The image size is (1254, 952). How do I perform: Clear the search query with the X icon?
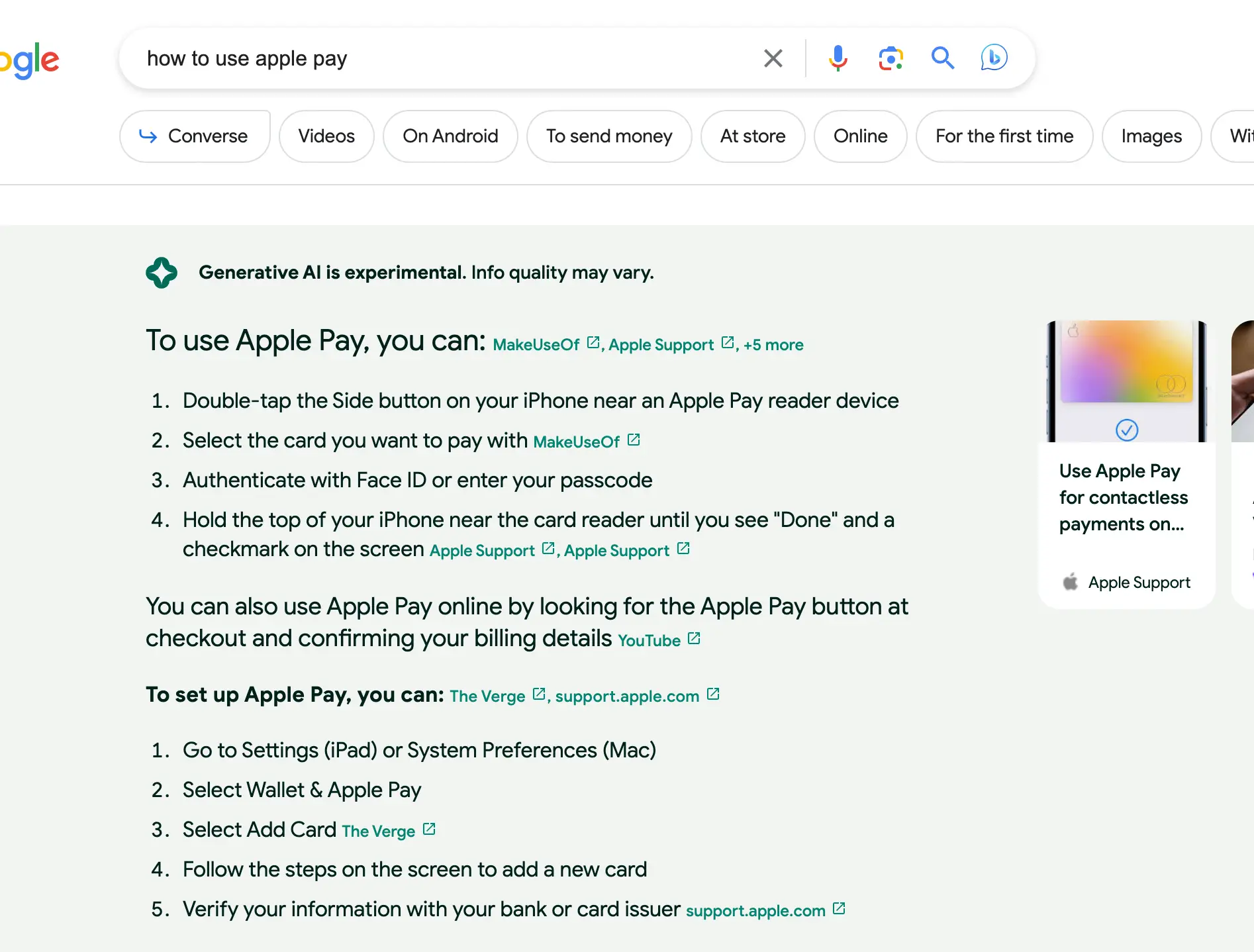[x=773, y=58]
